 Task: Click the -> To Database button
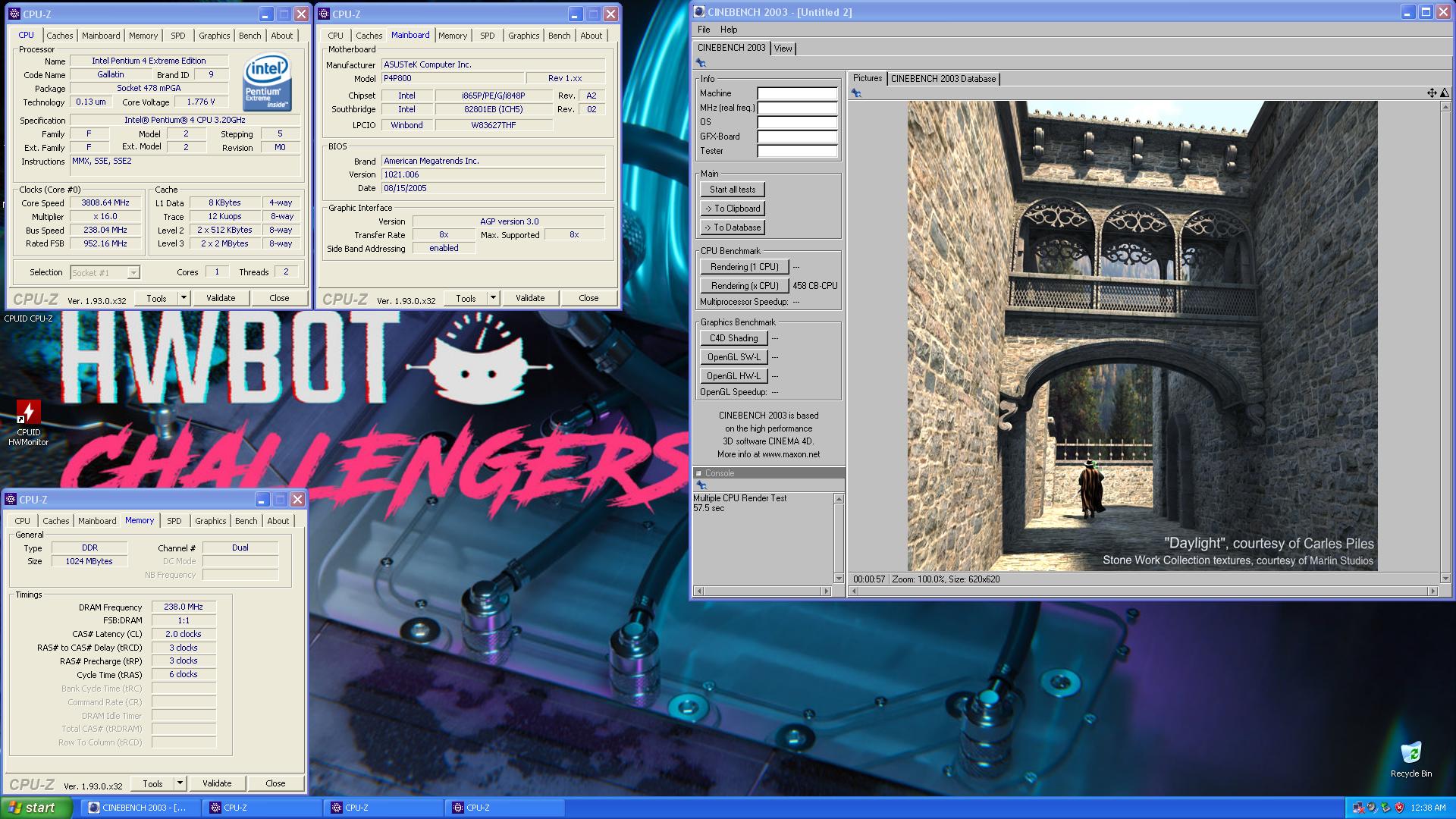[x=733, y=227]
